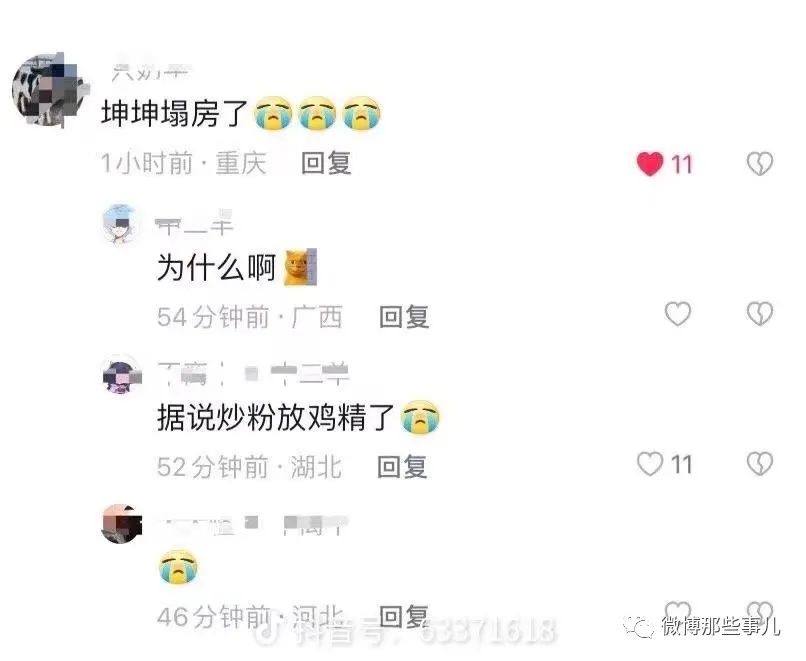
Task: Reply to the 重庆 top comment
Action: pyautogui.click(x=326, y=163)
